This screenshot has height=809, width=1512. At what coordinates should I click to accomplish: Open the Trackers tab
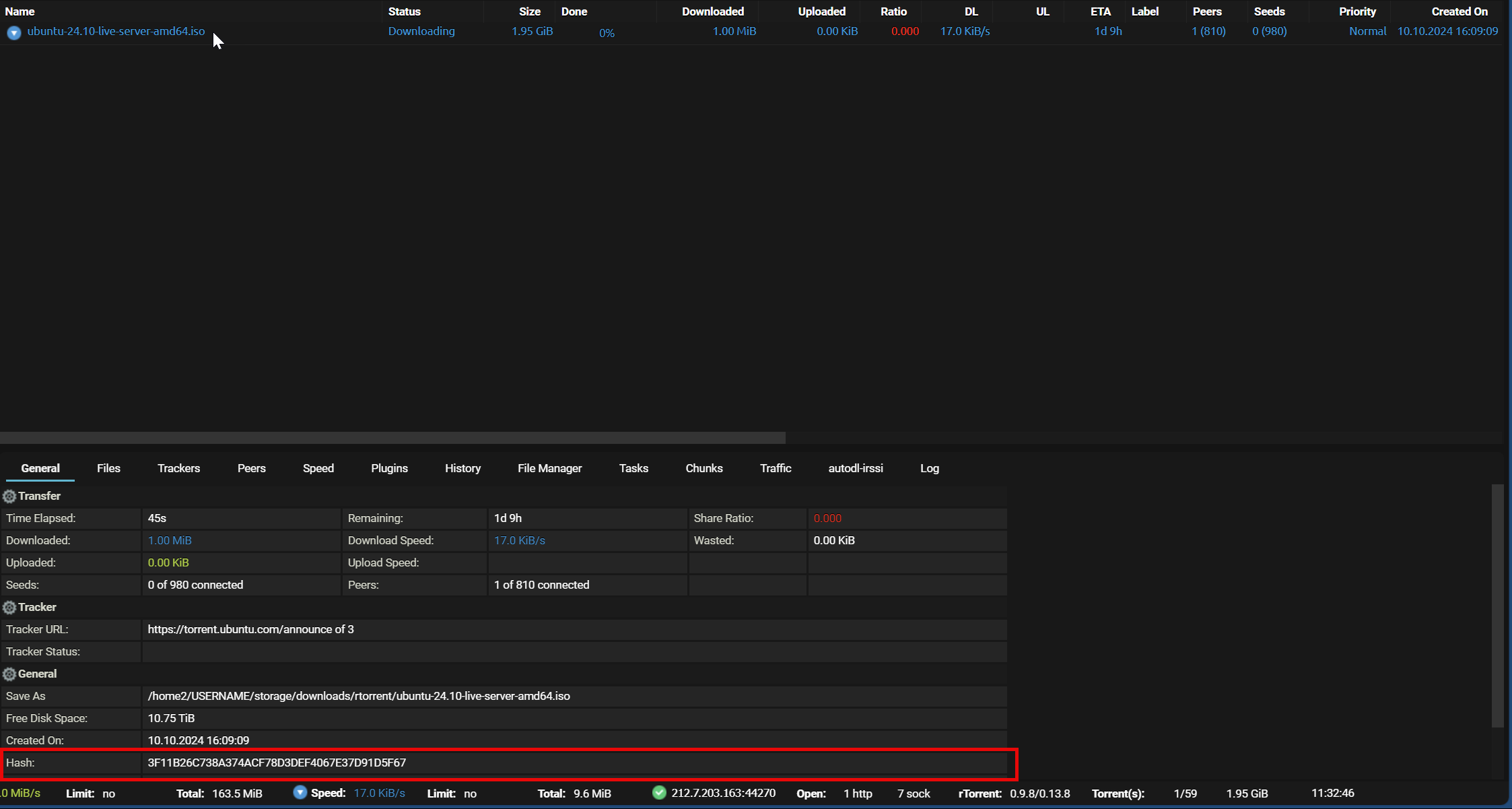[178, 468]
